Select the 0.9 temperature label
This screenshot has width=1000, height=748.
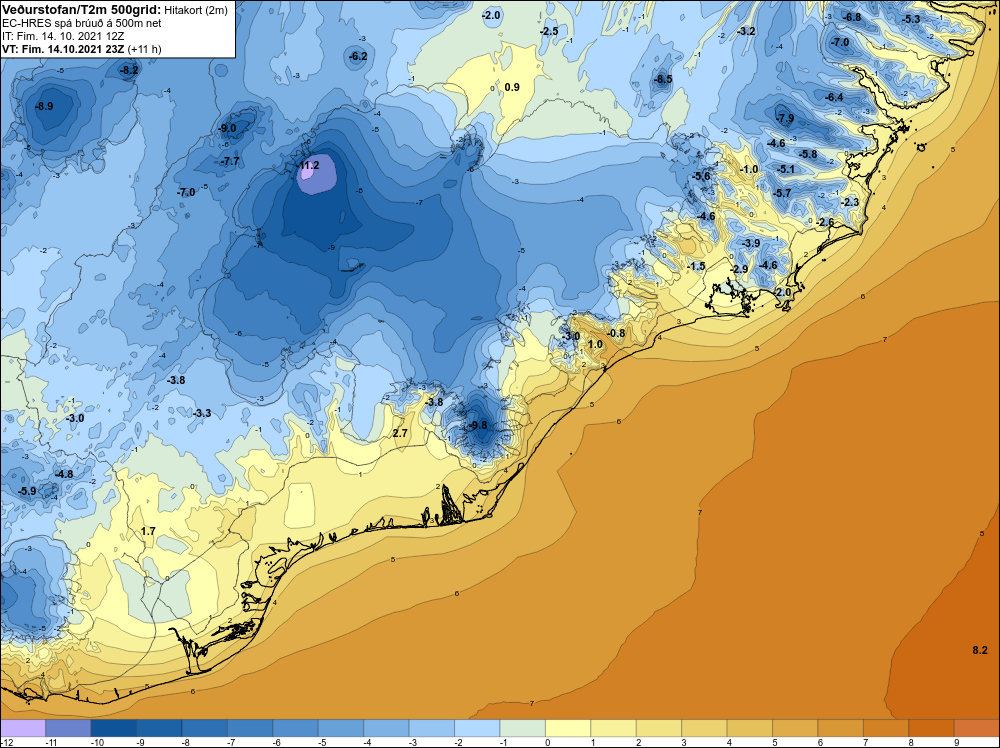[x=512, y=87]
